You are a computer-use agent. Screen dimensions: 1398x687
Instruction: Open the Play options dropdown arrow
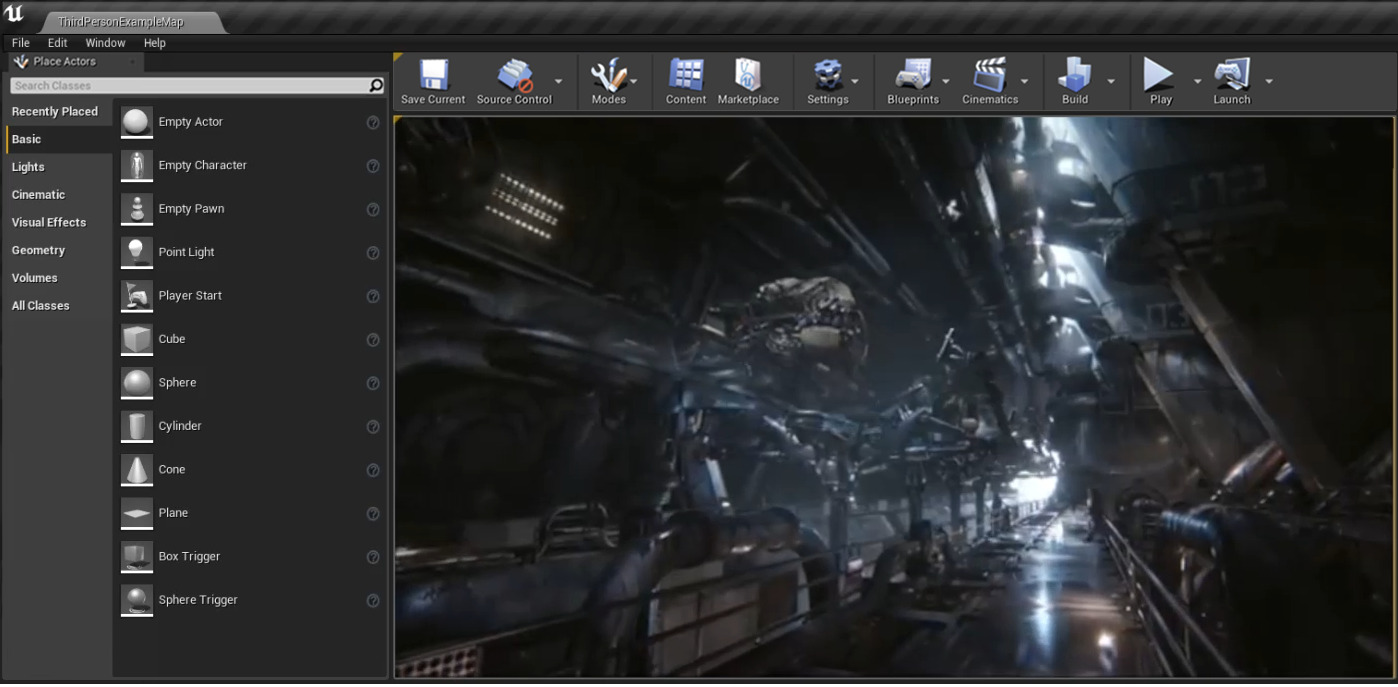[1197, 82]
